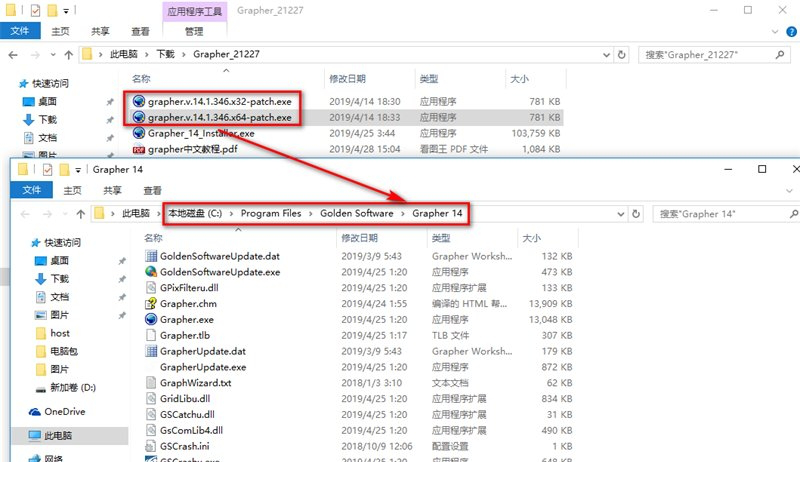Open 文件 tab in Grapher_21227 window
Image resolution: width=800 pixels, height=480 pixels.
20,31
